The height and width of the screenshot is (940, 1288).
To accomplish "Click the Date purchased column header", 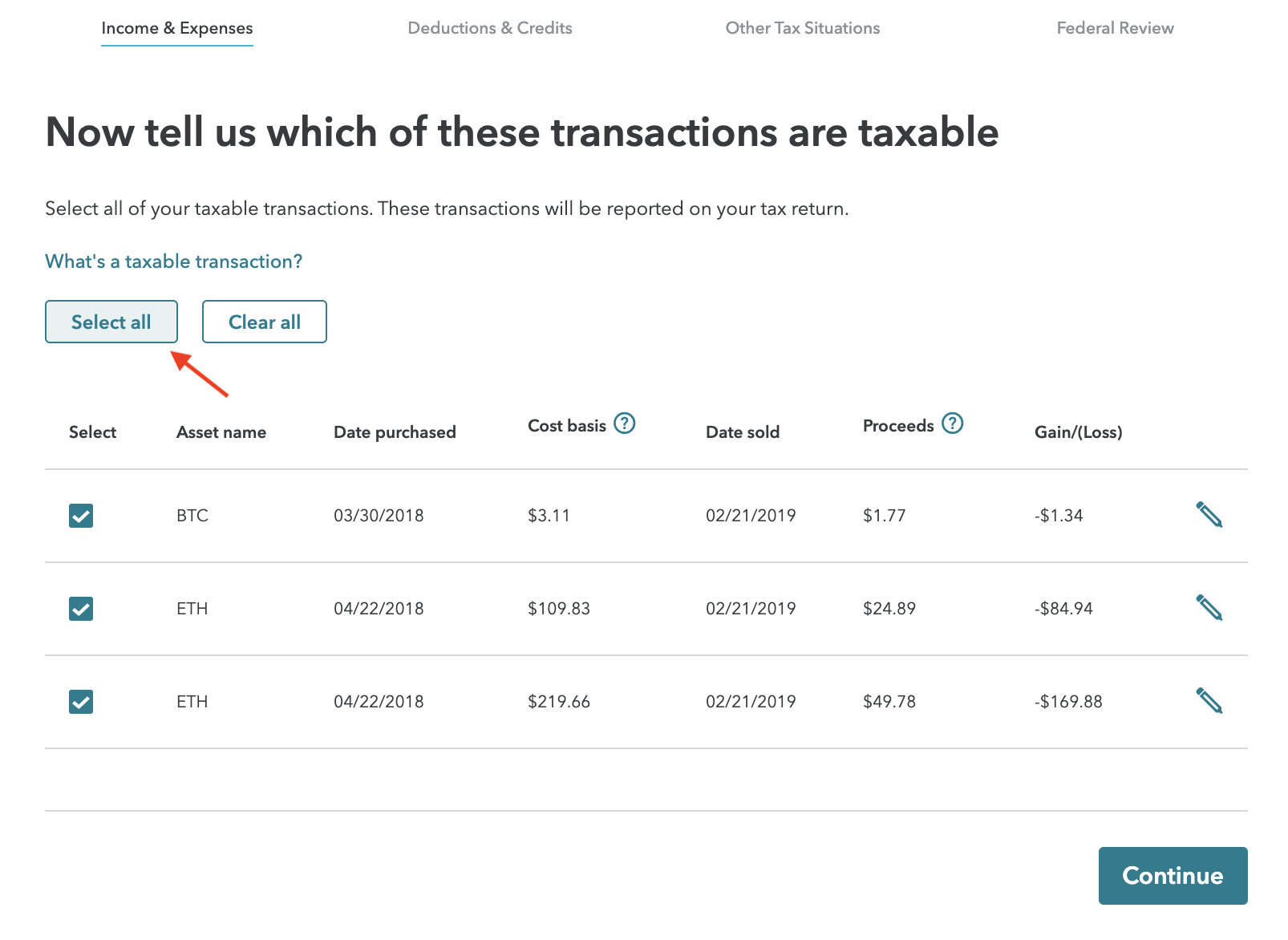I will (395, 432).
